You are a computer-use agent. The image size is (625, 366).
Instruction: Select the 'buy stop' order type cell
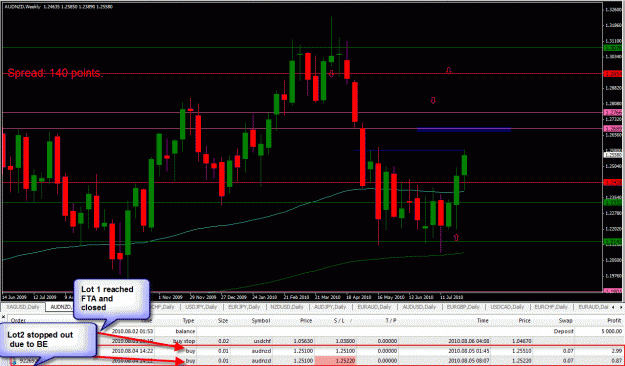[x=184, y=341]
